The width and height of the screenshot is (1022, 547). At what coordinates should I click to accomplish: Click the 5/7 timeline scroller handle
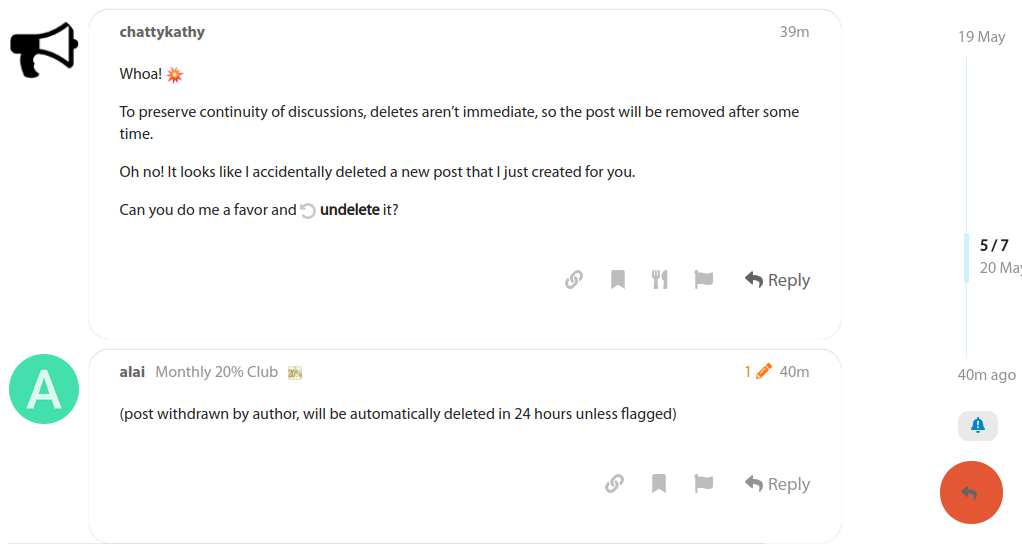coord(993,256)
